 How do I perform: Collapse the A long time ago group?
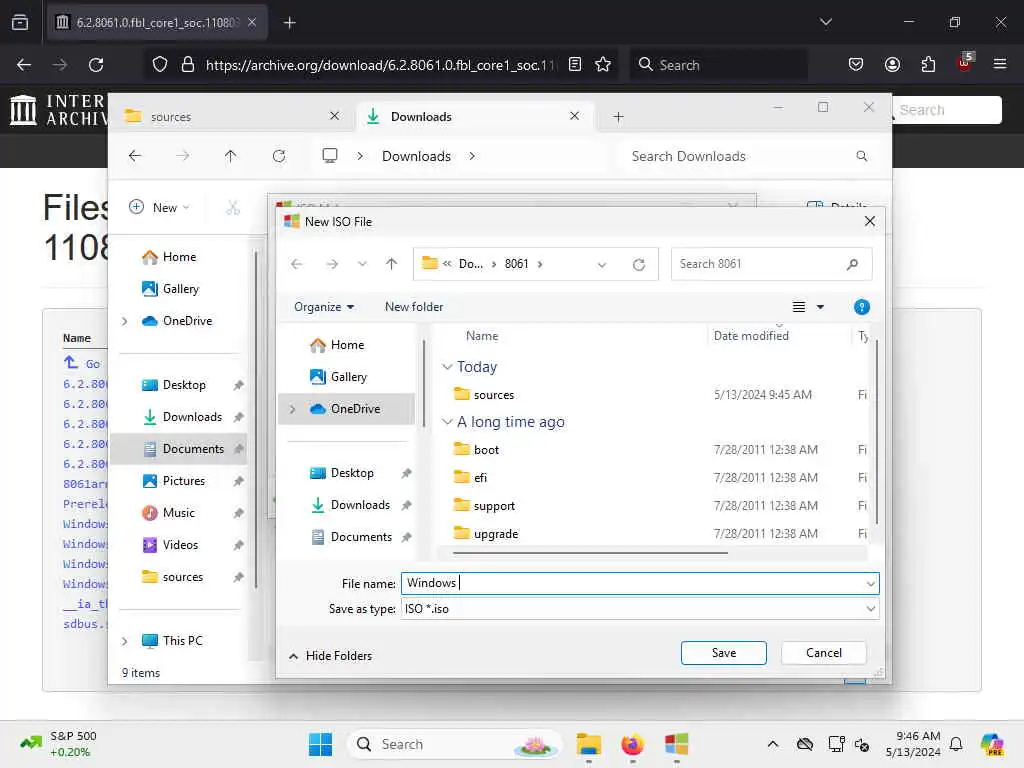coord(447,422)
